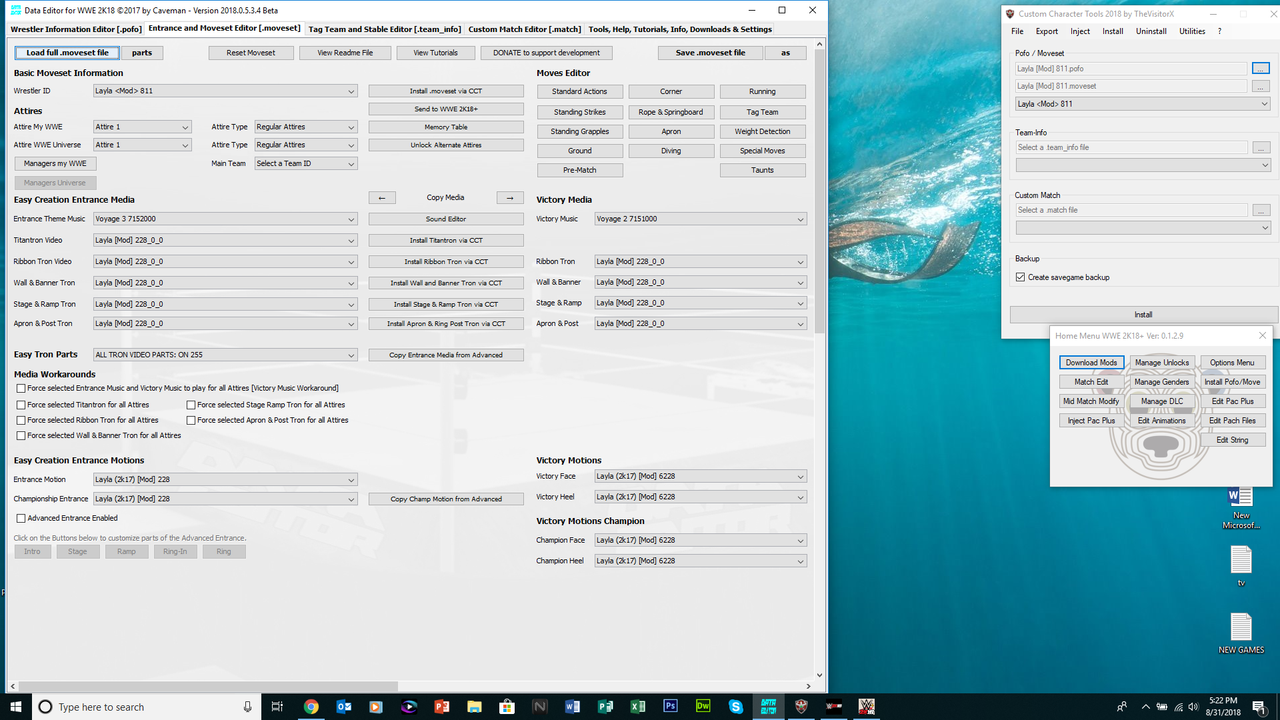Open the Entrance Theme Music dropdown

click(x=224, y=218)
